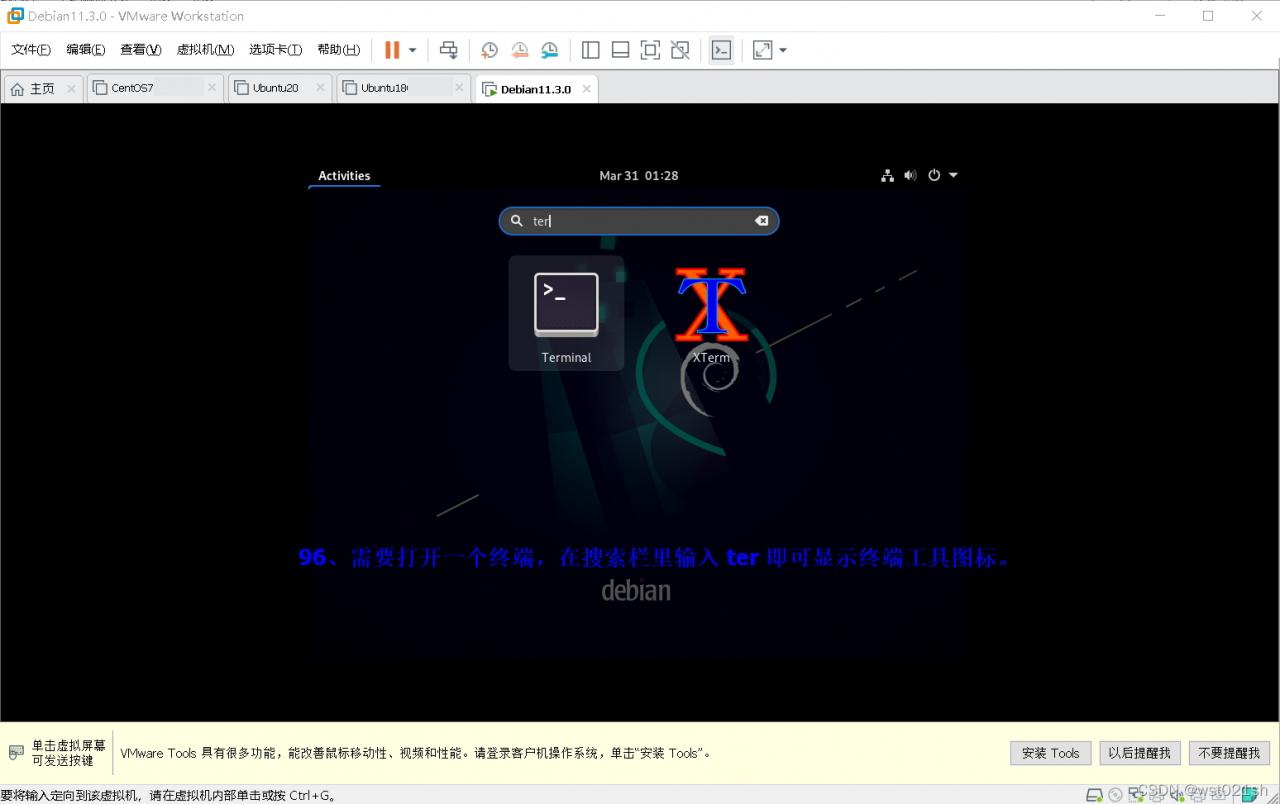
Task: Close the Ubuntu20 tab
Action: pyautogui.click(x=320, y=88)
